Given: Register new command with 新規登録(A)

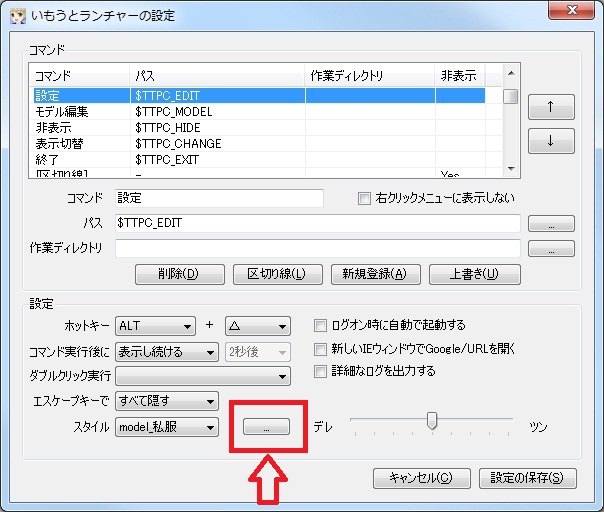Looking at the screenshot, I should pyautogui.click(x=376, y=274).
